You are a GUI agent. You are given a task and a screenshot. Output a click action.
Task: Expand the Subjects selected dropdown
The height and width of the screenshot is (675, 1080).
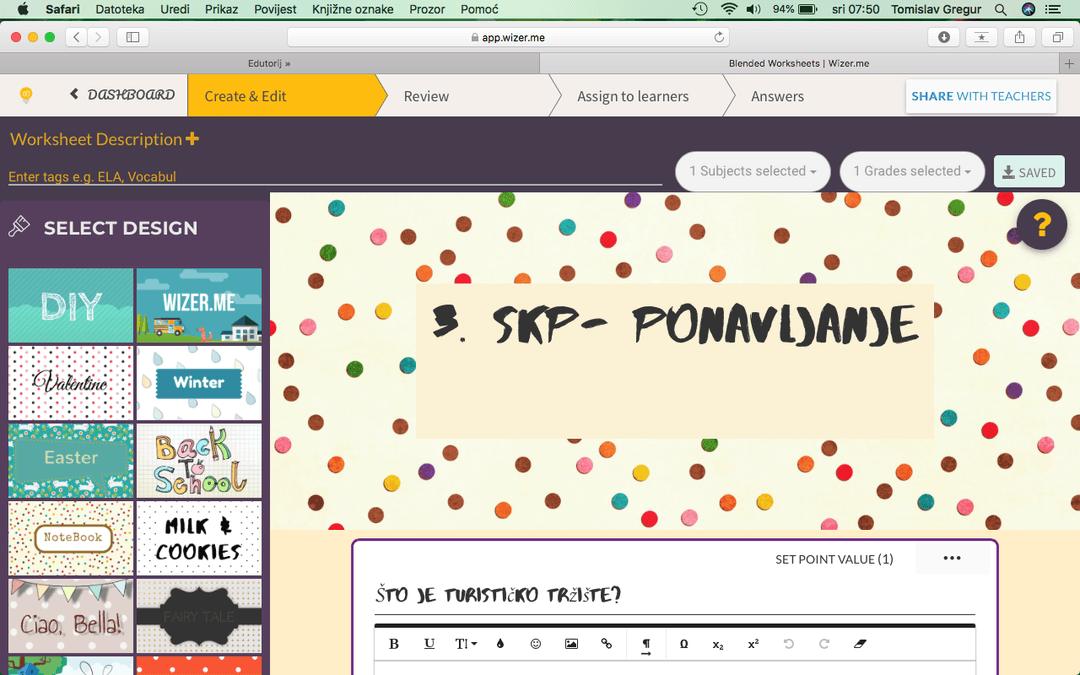(752, 171)
